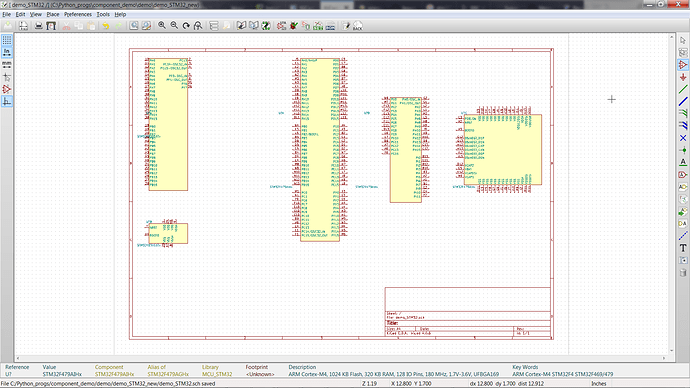Image resolution: width=690 pixels, height=388 pixels.
Task: Click the Zoom in magnifier icon
Action: (x=162, y=26)
